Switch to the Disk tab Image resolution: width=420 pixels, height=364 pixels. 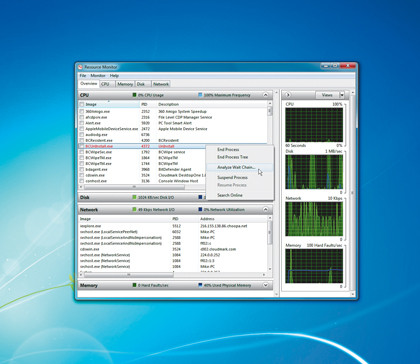[x=142, y=84]
